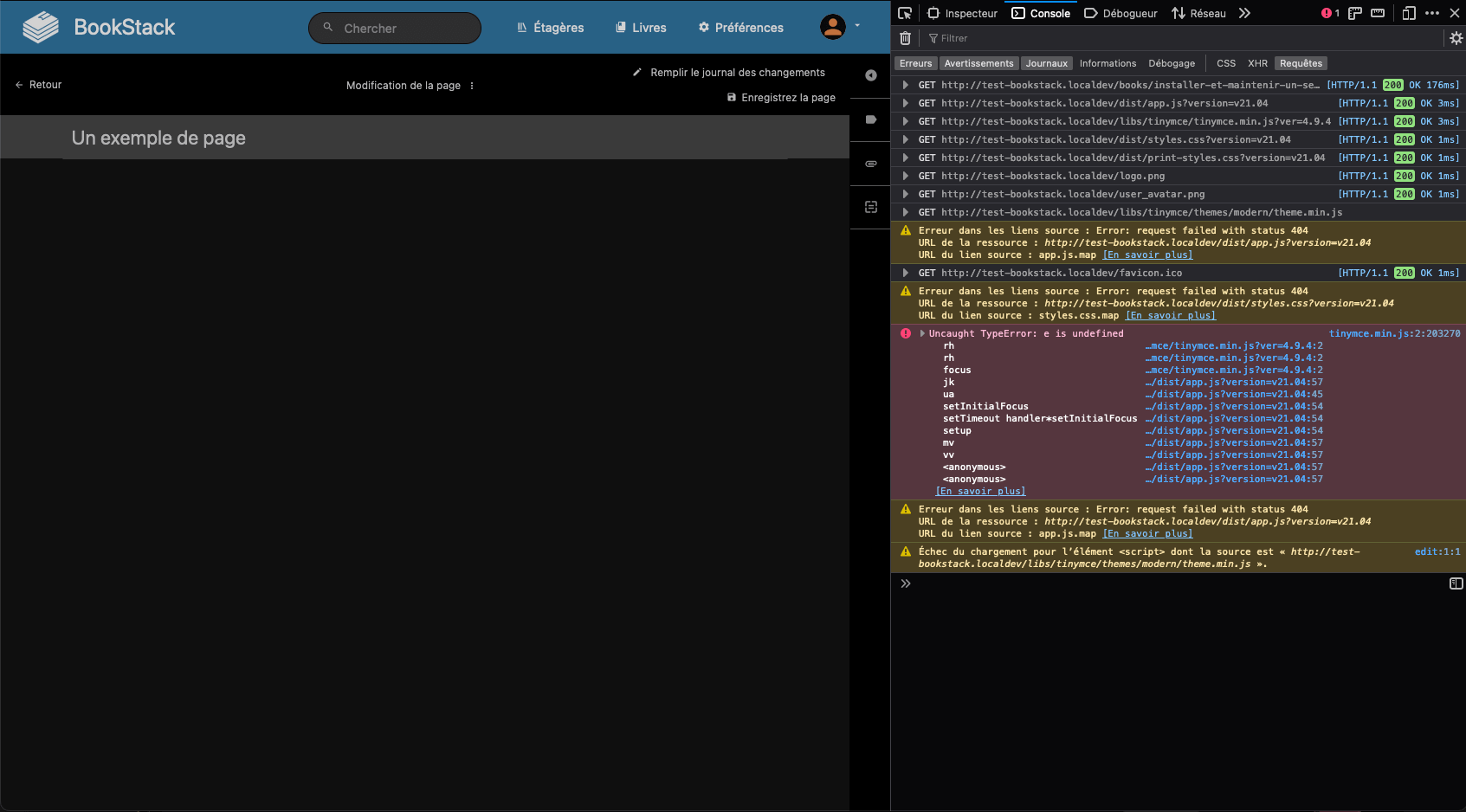1466x812 pixels.
Task: Clear the console output with the trash icon
Action: pyautogui.click(x=905, y=38)
